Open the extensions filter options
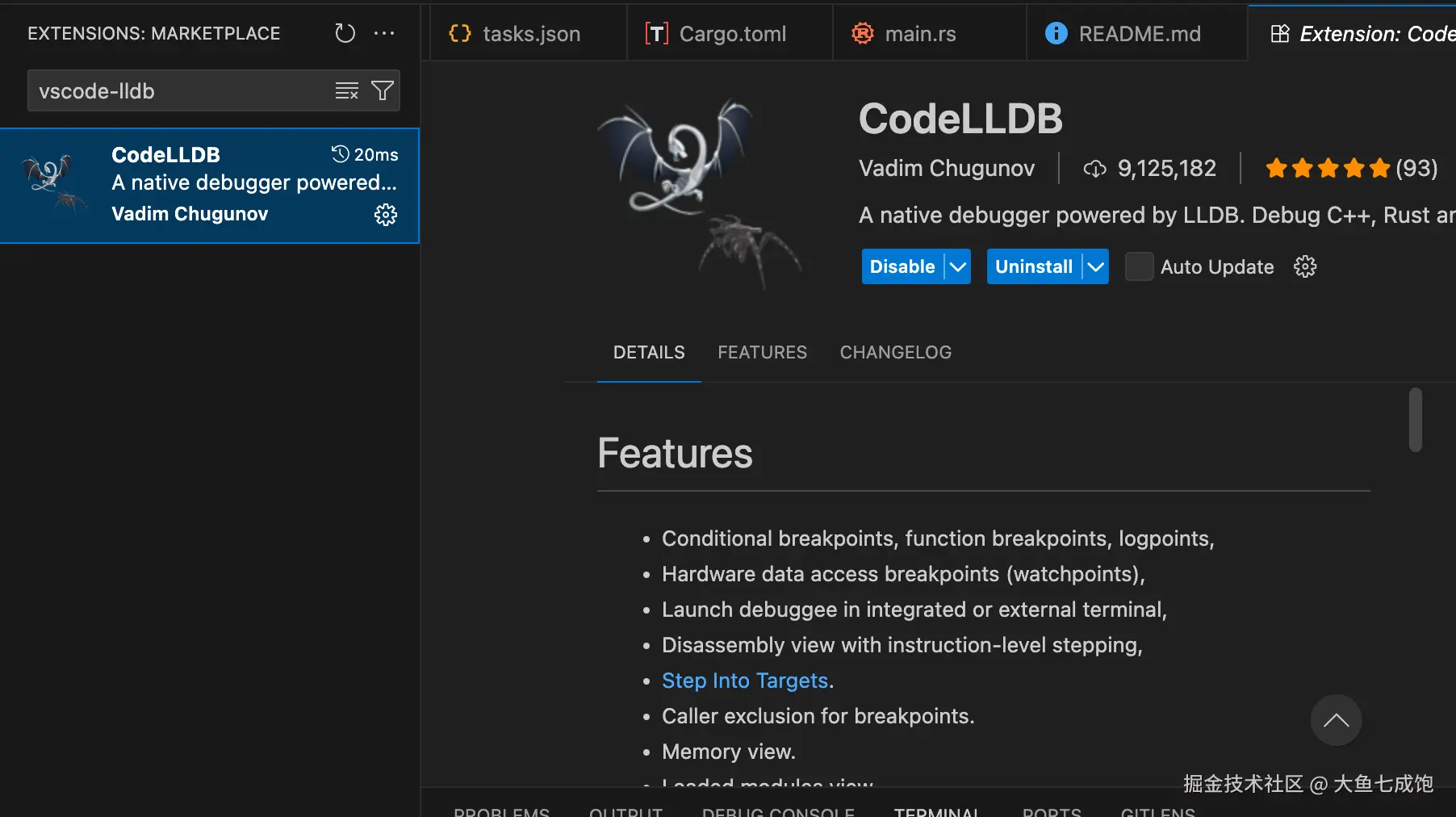Image resolution: width=1456 pixels, height=817 pixels. coord(383,90)
